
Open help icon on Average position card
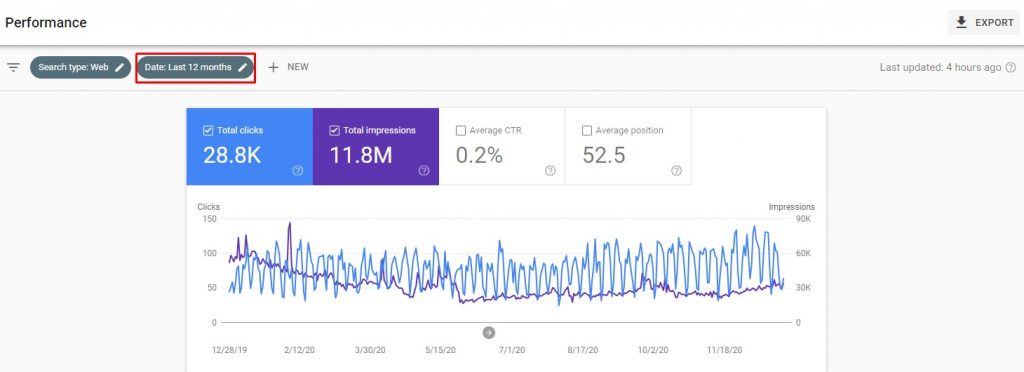click(677, 170)
